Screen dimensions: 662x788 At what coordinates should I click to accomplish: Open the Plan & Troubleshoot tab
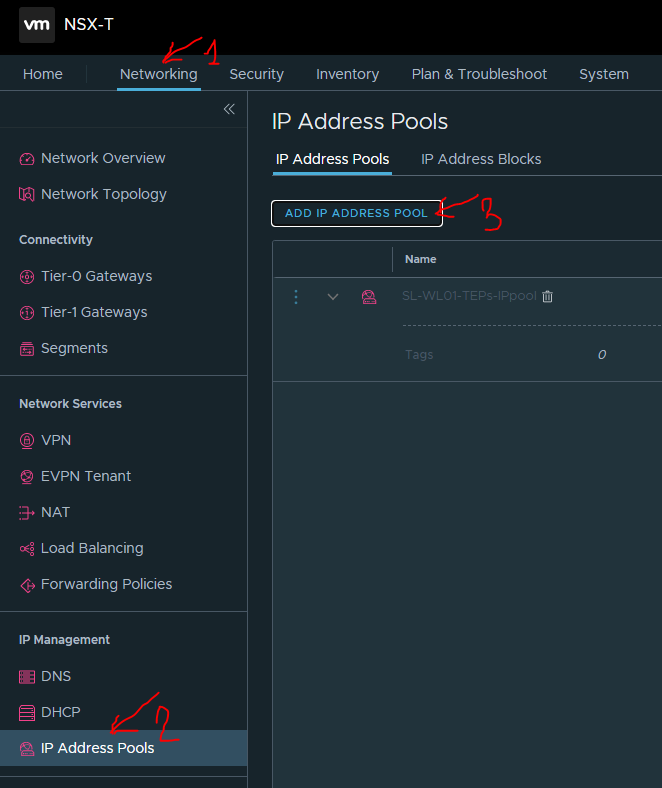click(479, 74)
